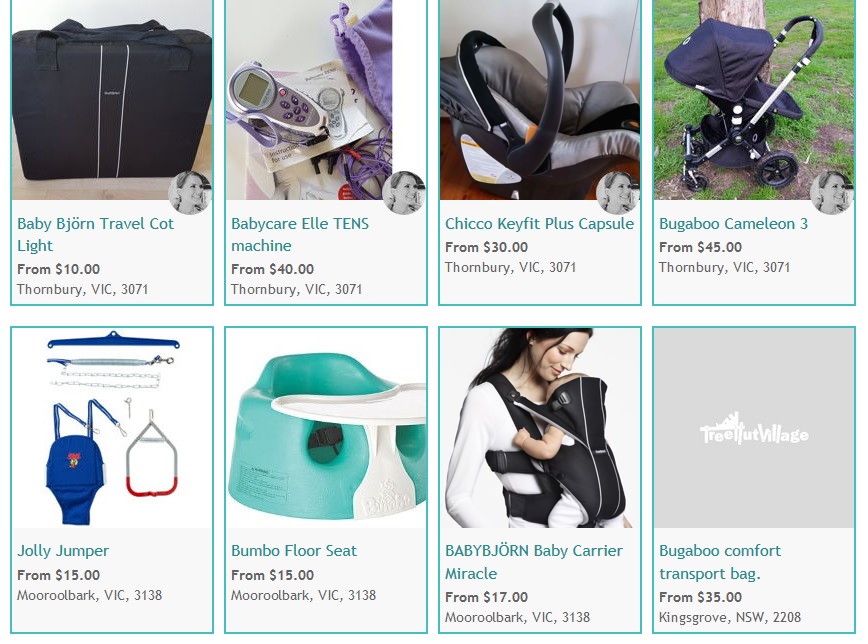The height and width of the screenshot is (644, 868).
Task: Open Bugaboo comfort transport bag title link
Action: tap(720, 562)
